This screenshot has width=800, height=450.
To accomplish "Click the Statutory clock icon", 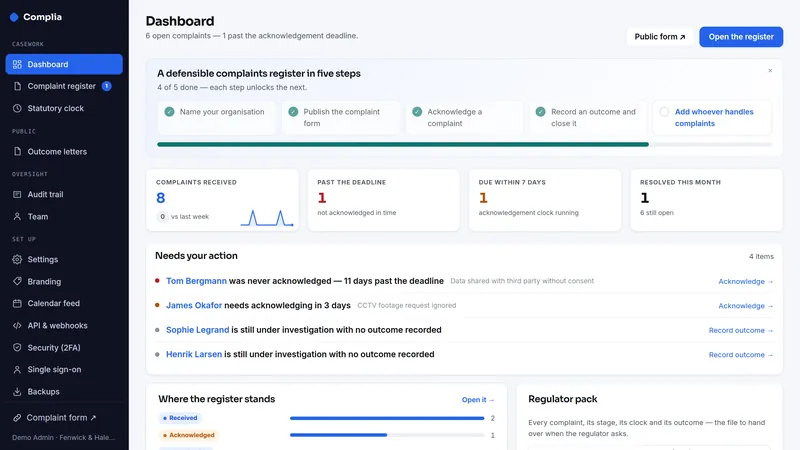I will 17,108.
